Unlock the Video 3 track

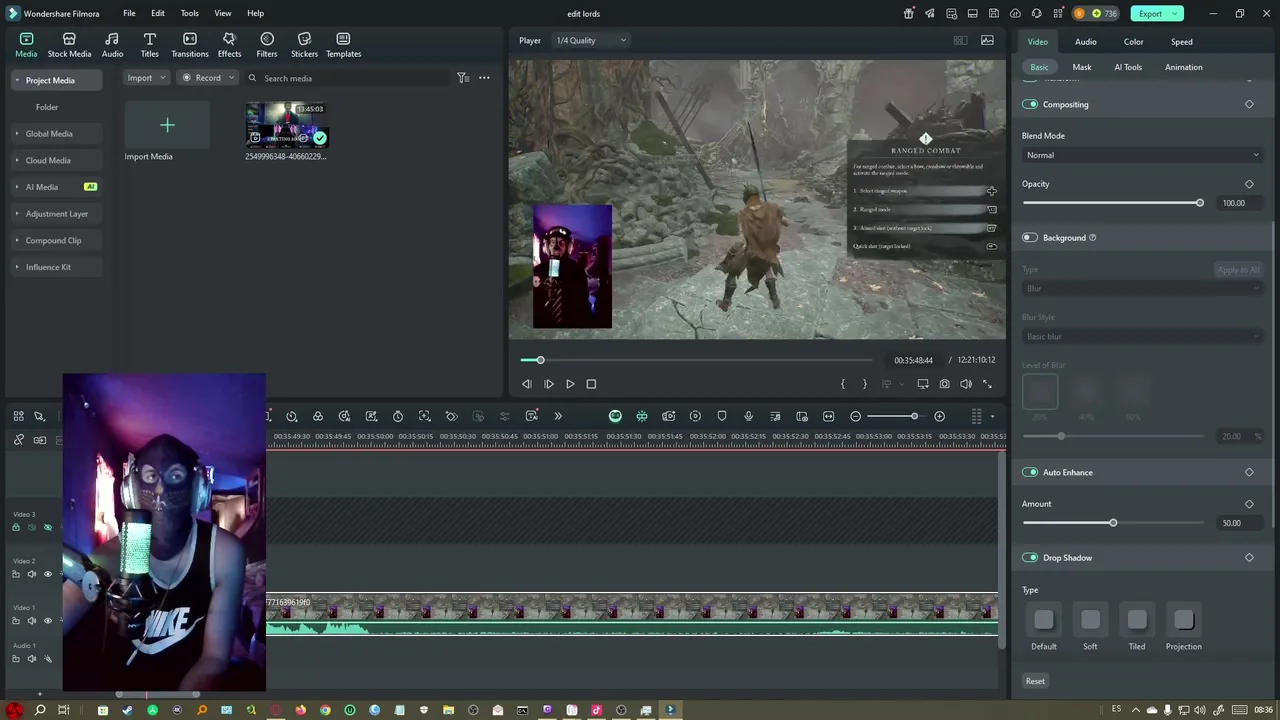(16, 527)
